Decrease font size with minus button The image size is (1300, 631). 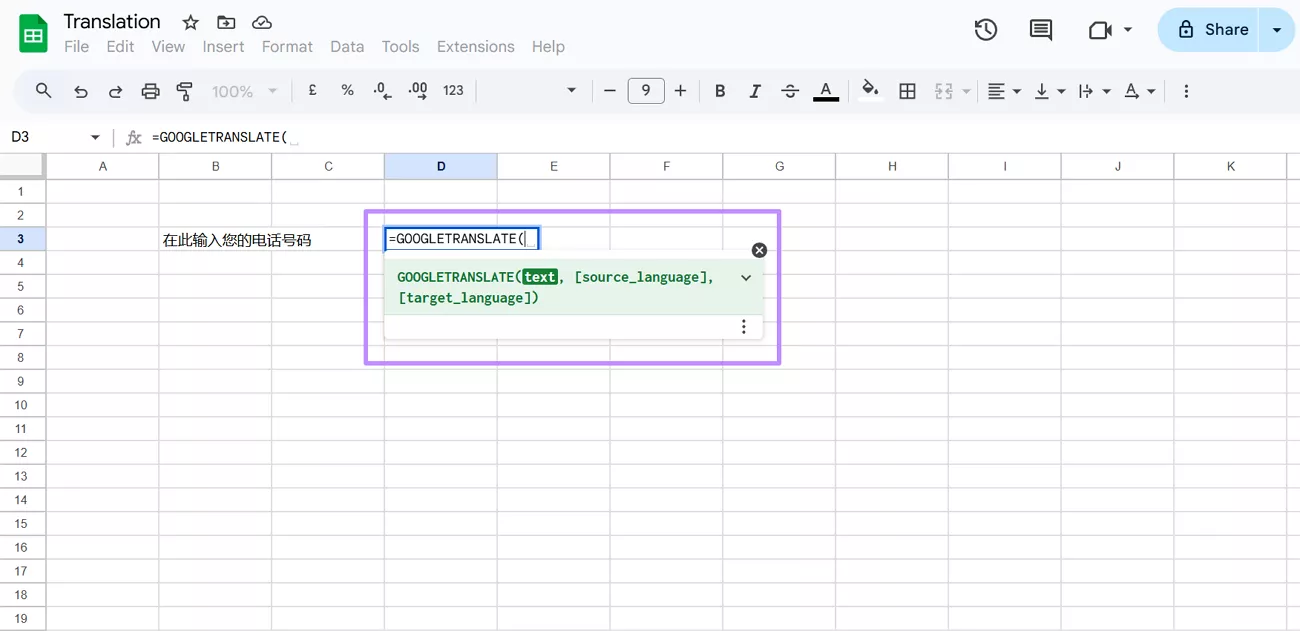coord(610,91)
